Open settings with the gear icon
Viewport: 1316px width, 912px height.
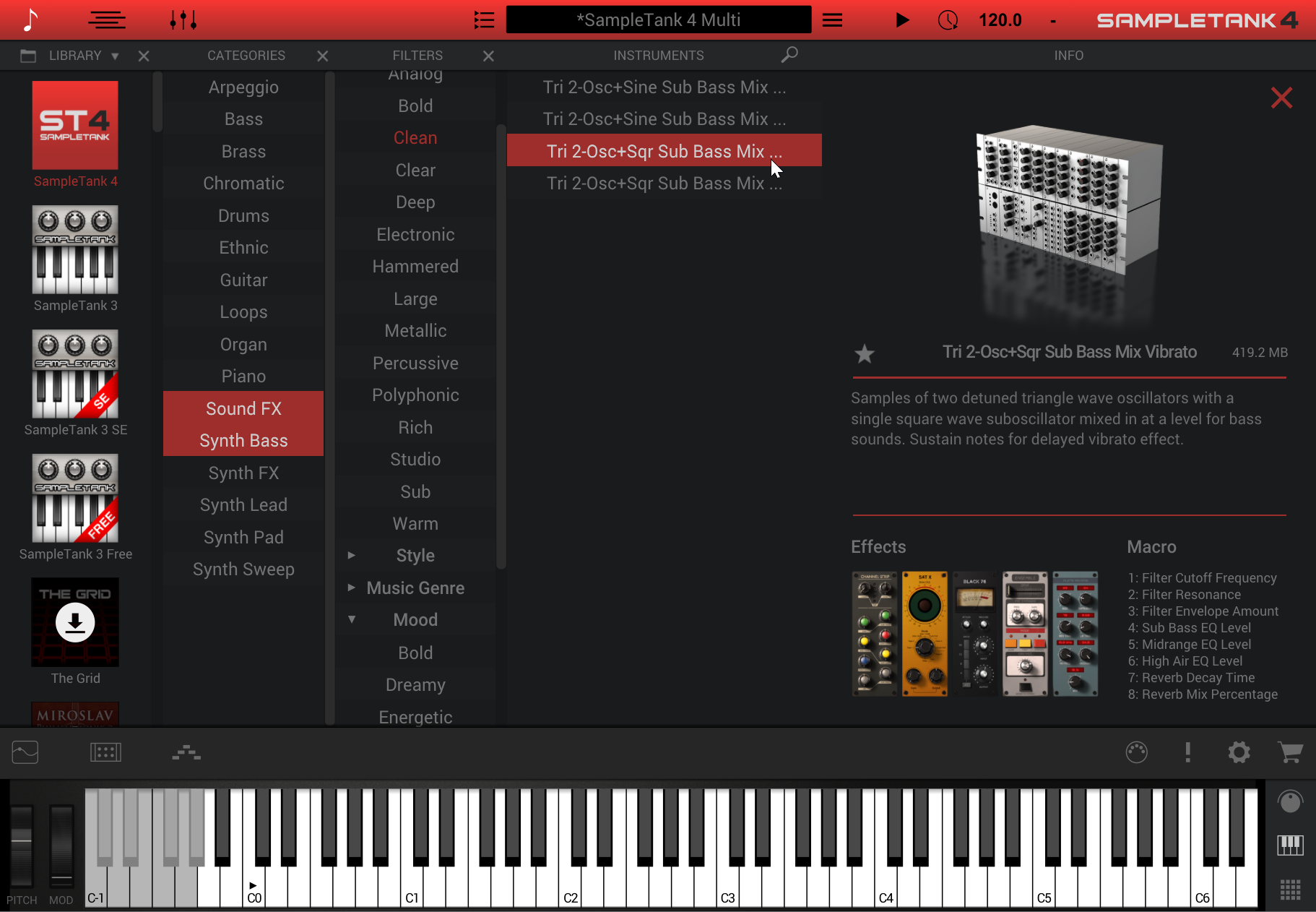tap(1239, 752)
